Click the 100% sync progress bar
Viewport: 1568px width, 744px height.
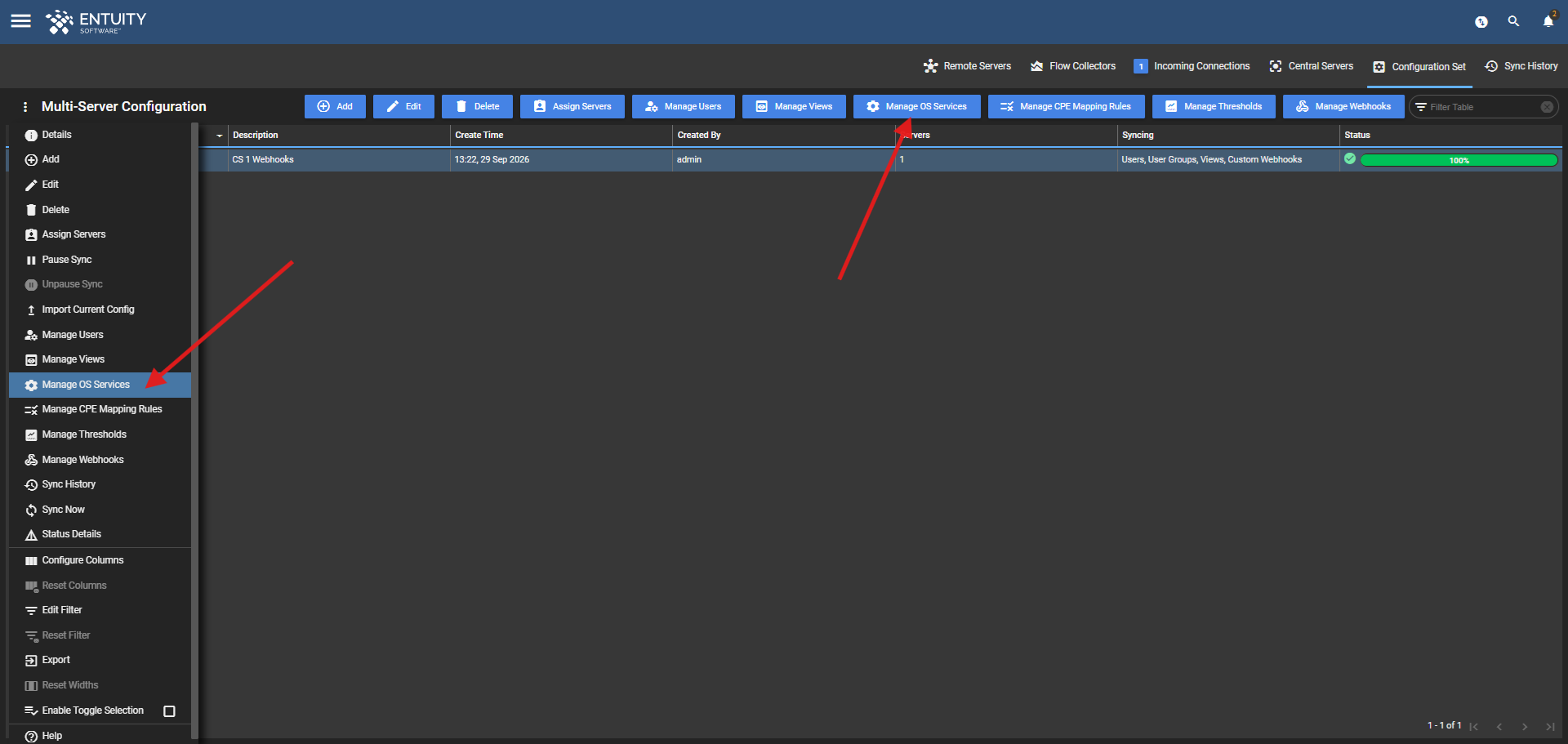point(1459,160)
